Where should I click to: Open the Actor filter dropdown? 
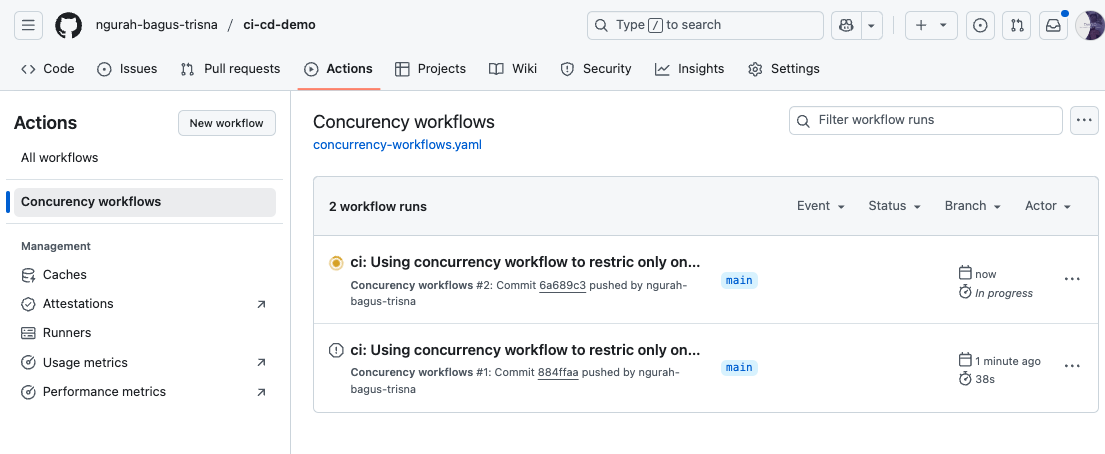pyautogui.click(x=1047, y=206)
